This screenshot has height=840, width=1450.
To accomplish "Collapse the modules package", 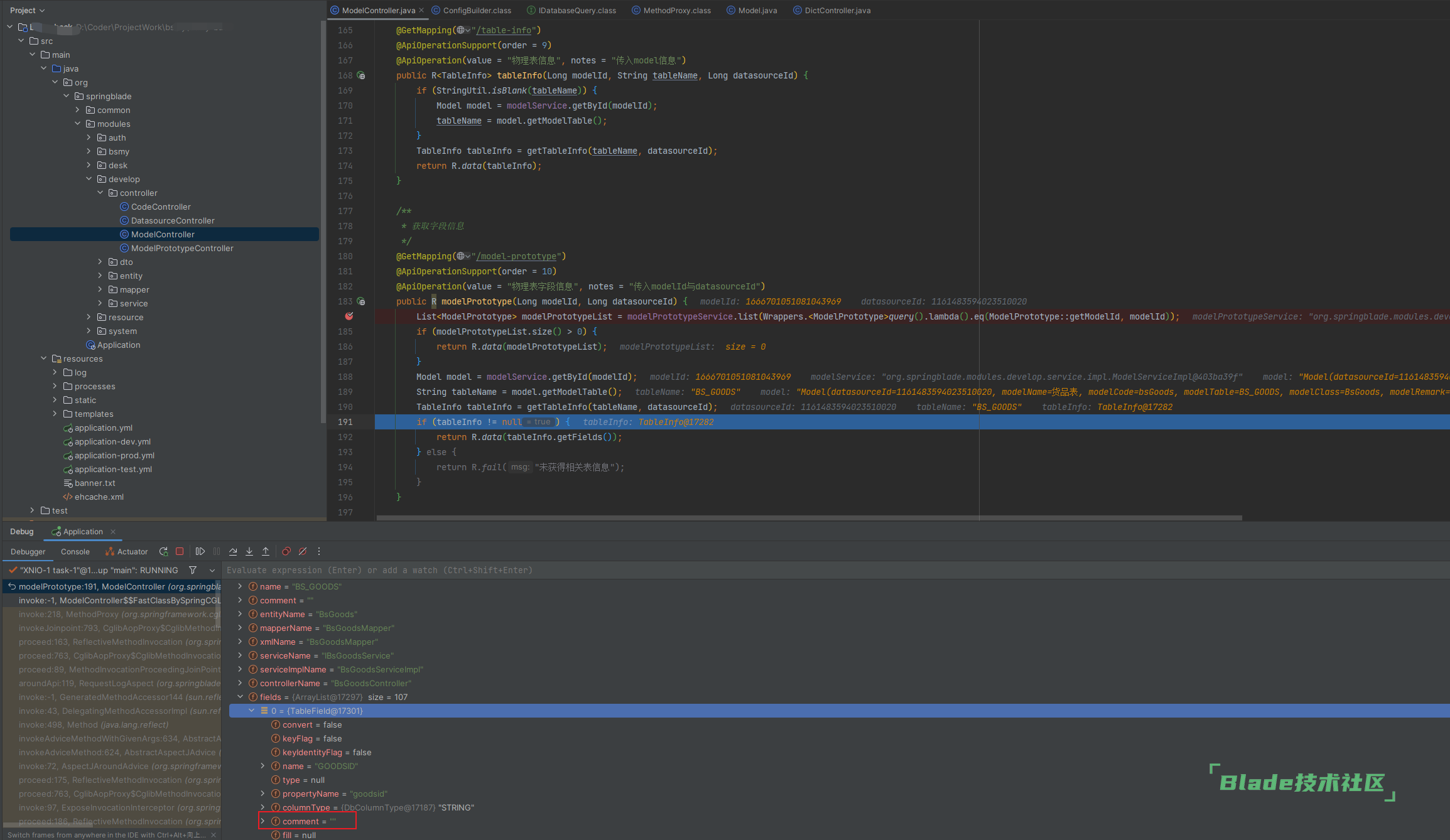I will (x=77, y=124).
